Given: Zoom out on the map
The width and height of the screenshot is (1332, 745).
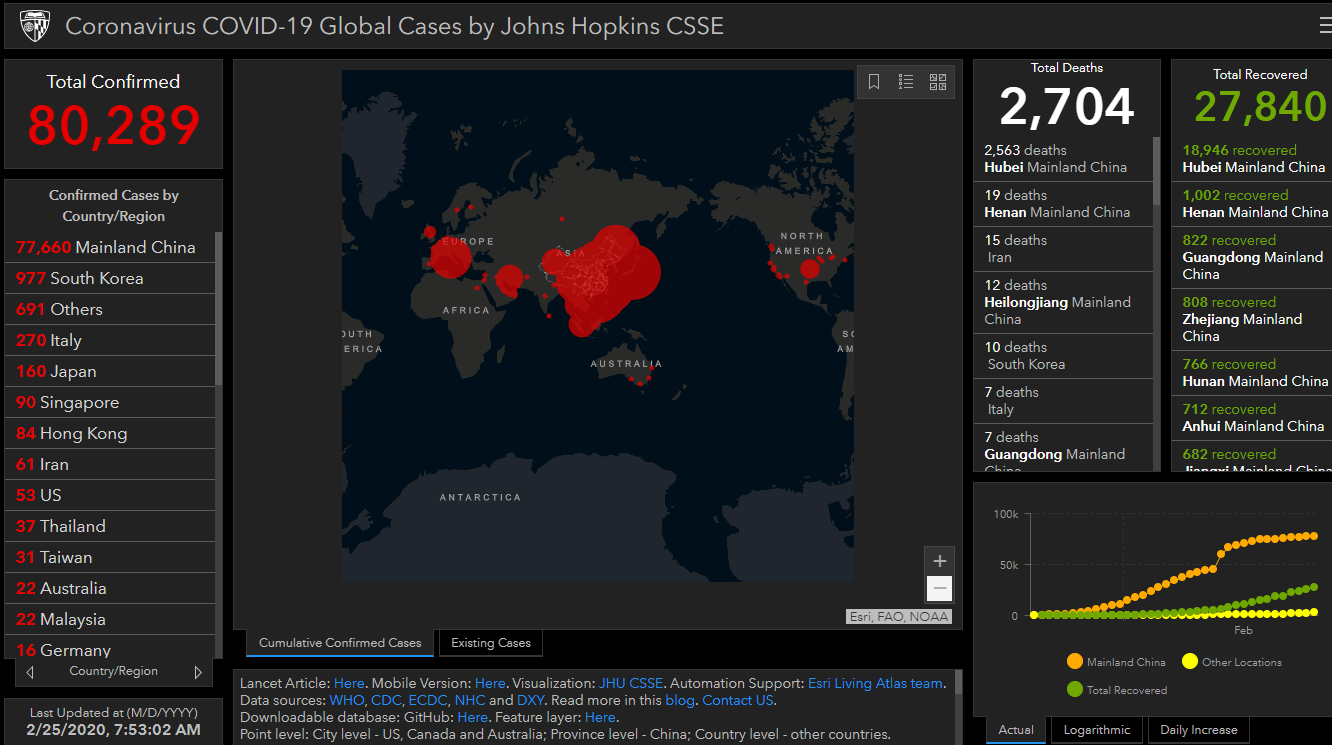Looking at the screenshot, I should tap(939, 589).
